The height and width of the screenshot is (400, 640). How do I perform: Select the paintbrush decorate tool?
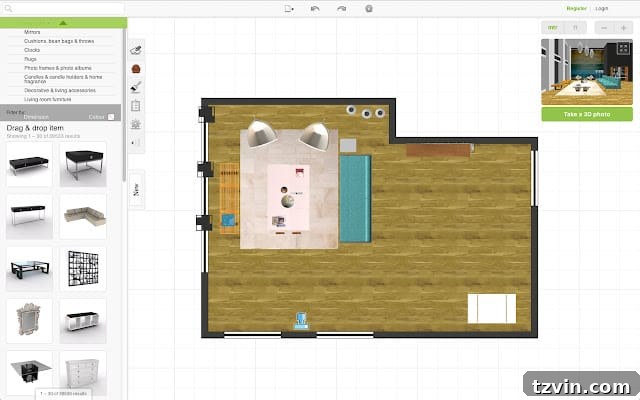point(136,87)
